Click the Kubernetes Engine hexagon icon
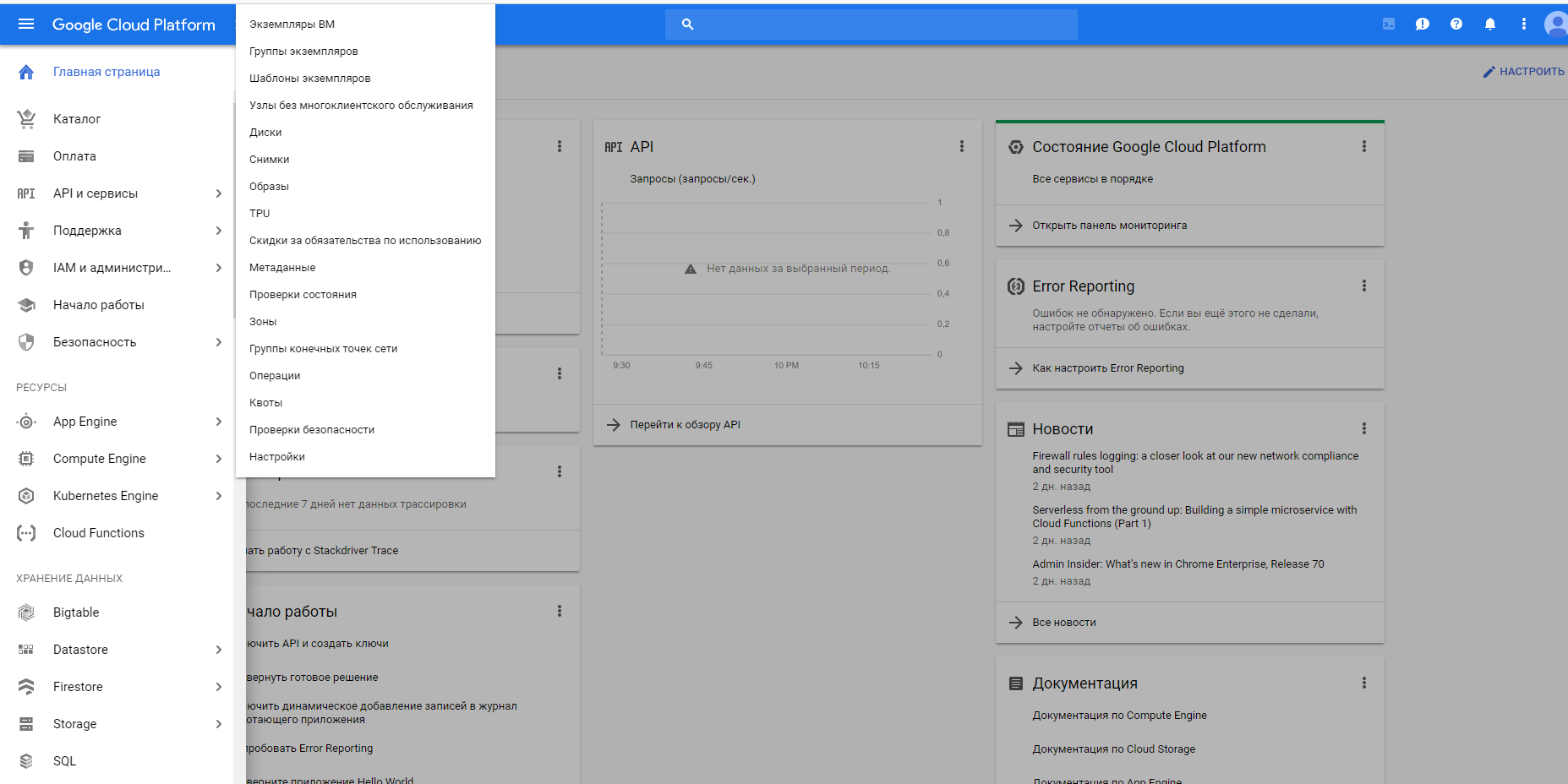 (x=26, y=496)
